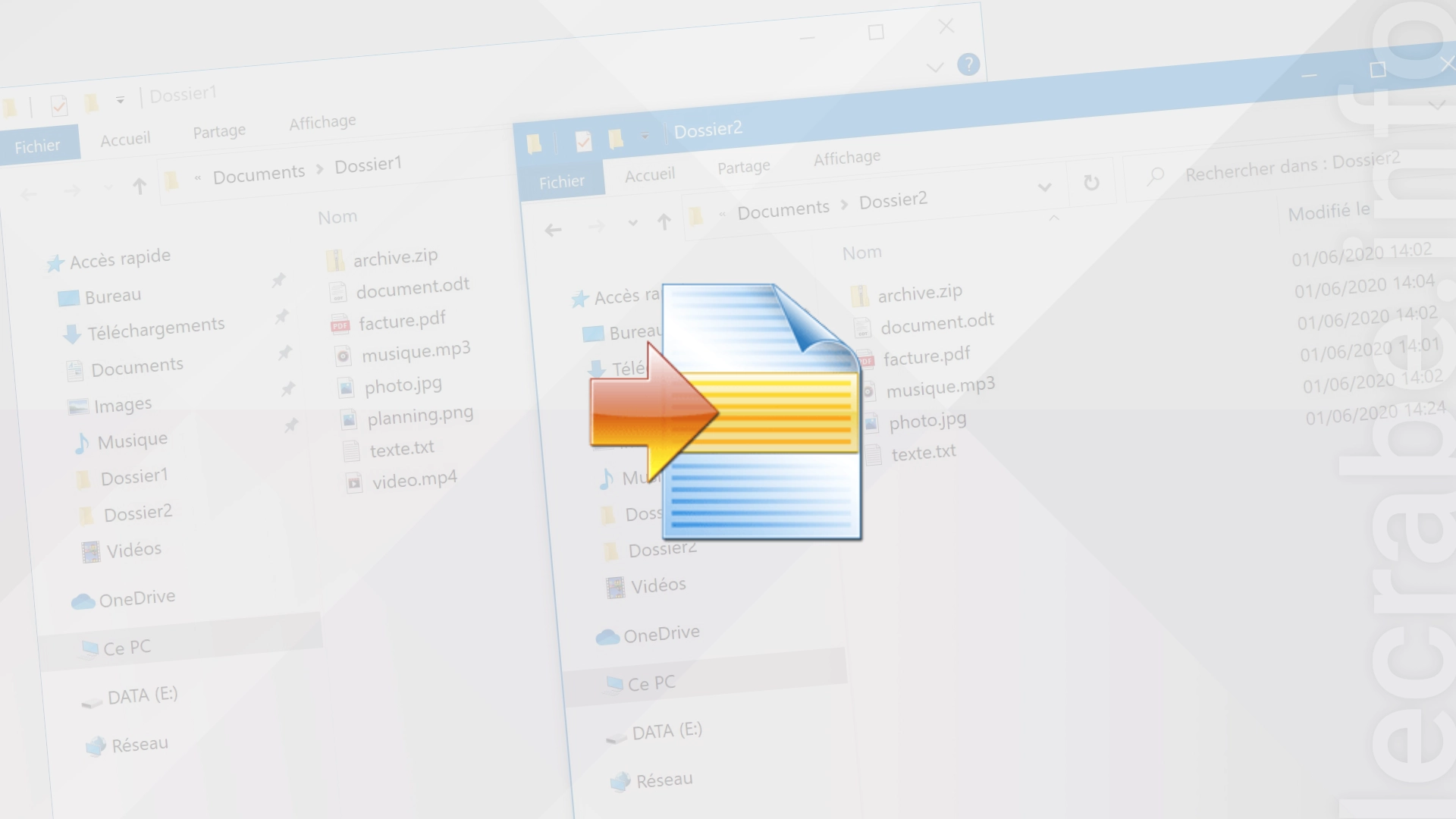Click the date 01/06/2020 14:01 in Dossier2
Screen dimensions: 1456x819
(x=1370, y=350)
